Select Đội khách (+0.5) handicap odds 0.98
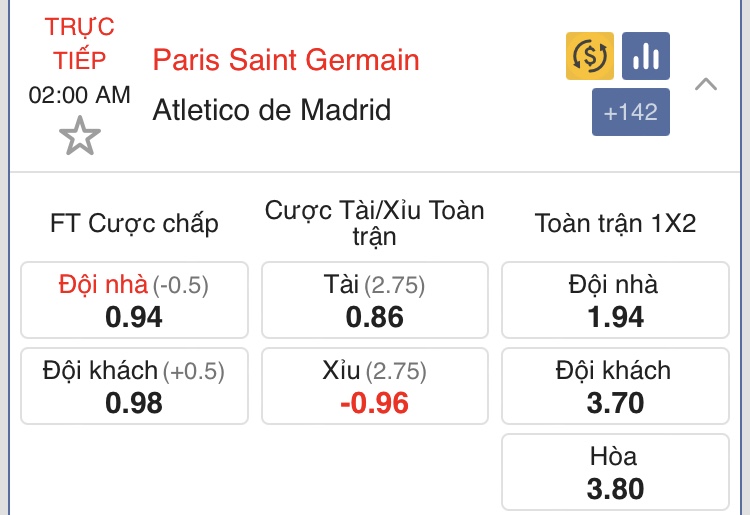Viewport: 750px width, 515px height. (x=134, y=386)
